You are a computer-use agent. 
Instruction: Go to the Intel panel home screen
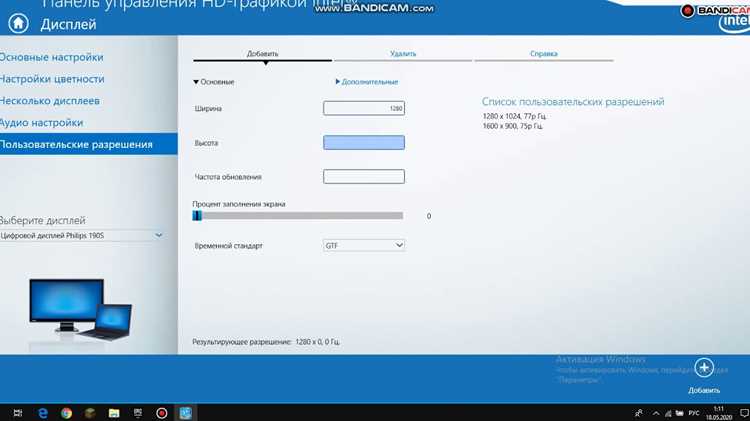[x=18, y=23]
